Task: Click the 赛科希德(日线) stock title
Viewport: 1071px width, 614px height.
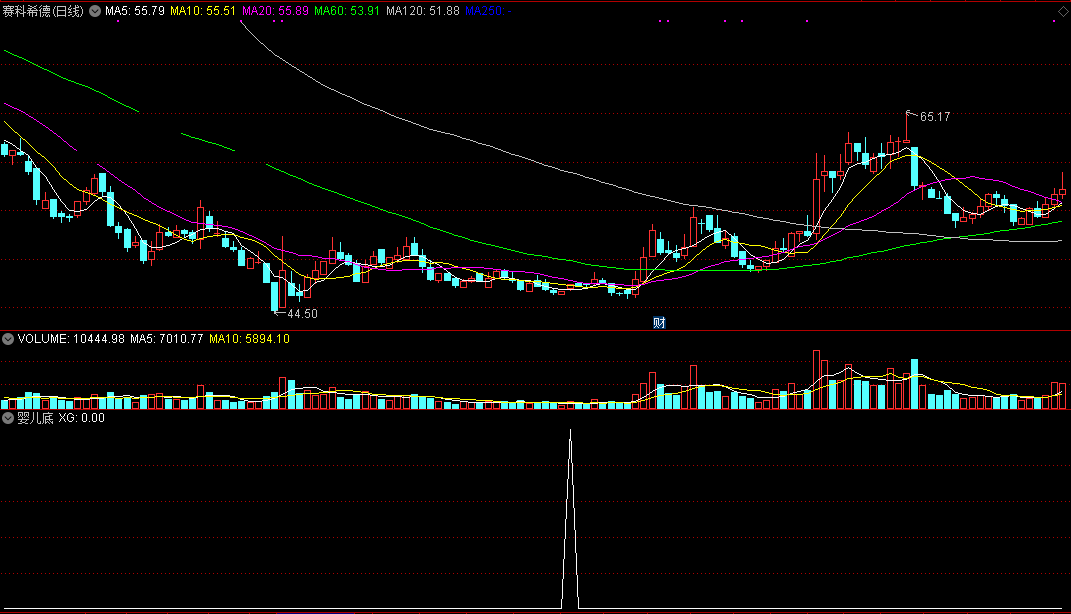Action: 43,11
